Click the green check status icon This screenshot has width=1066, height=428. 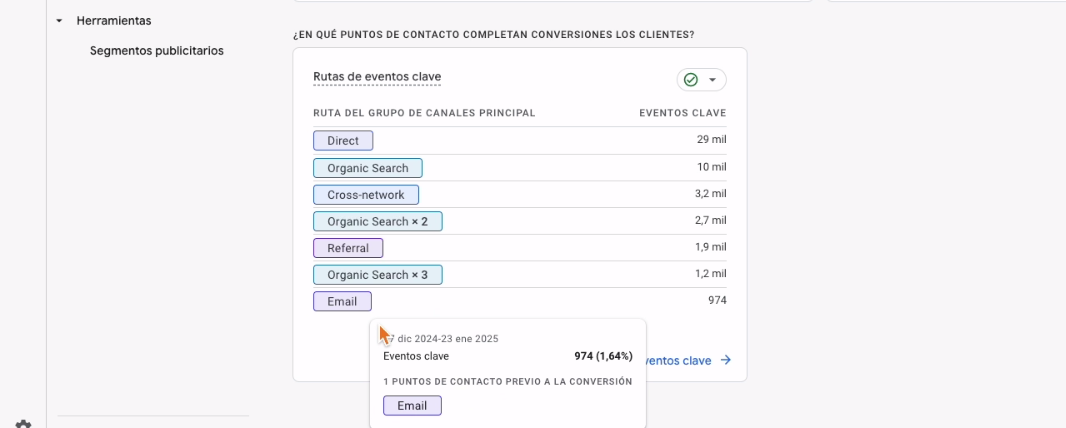690,80
